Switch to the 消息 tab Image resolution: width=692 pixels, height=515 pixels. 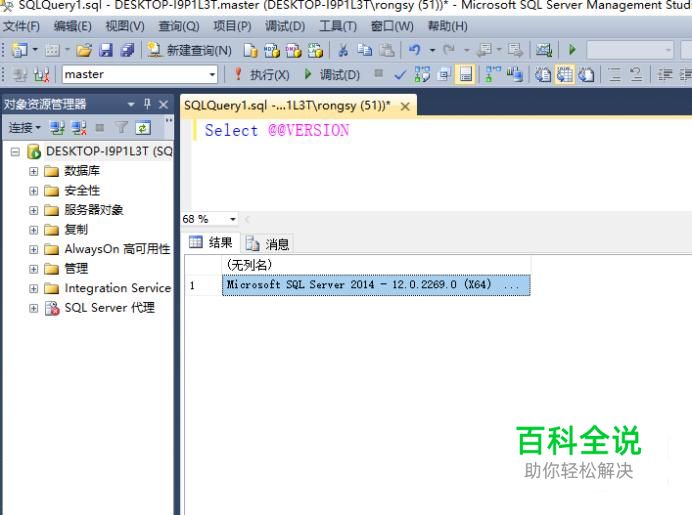(267, 244)
